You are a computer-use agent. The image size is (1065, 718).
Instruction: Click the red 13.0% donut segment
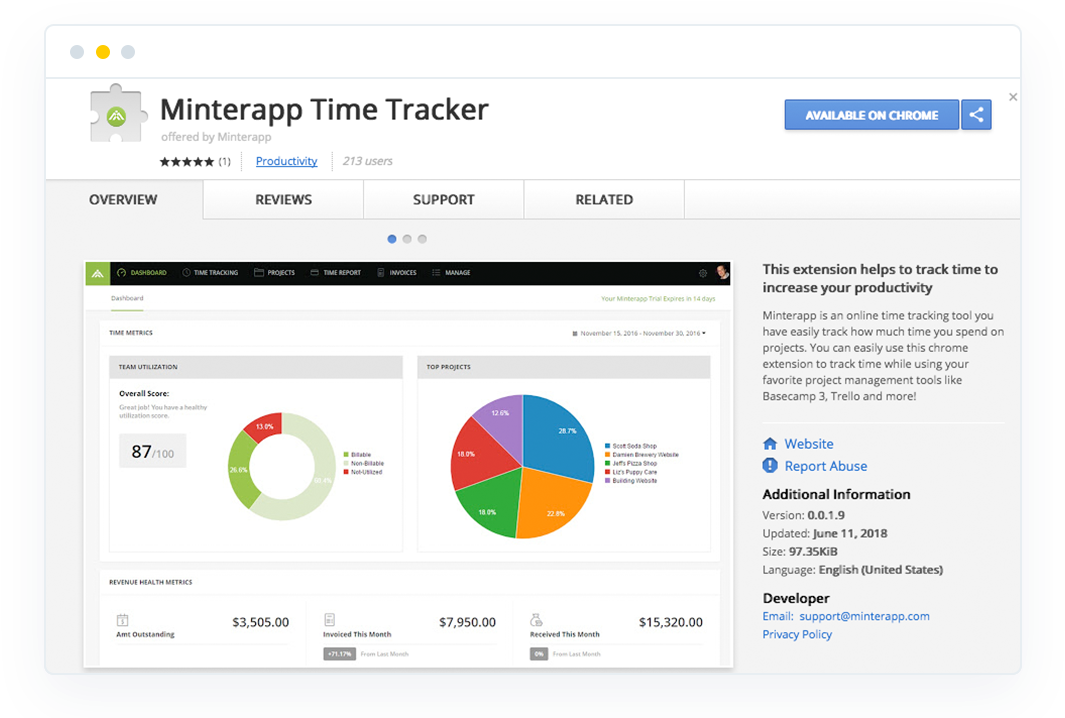(x=265, y=427)
